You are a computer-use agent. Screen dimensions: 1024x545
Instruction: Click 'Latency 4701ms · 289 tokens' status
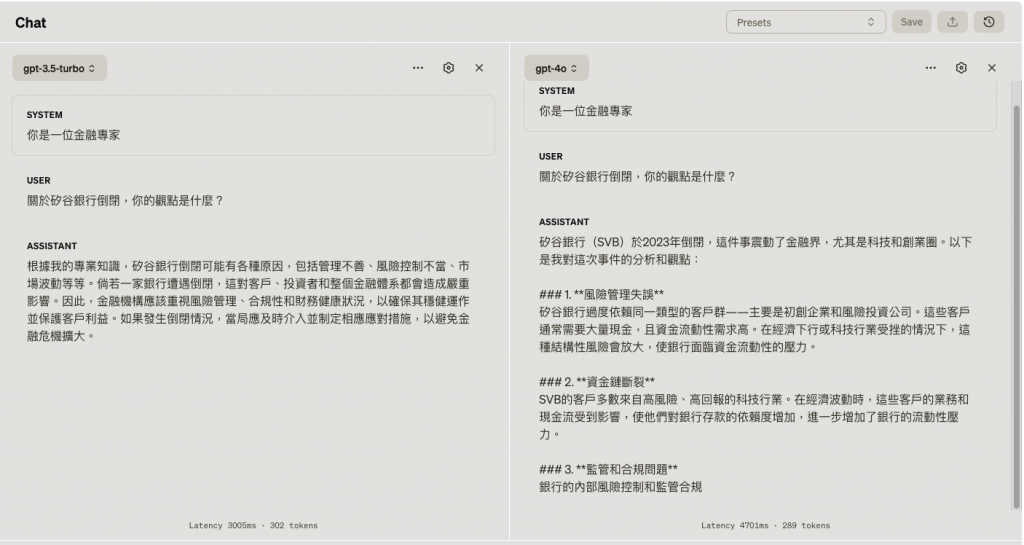click(x=765, y=525)
